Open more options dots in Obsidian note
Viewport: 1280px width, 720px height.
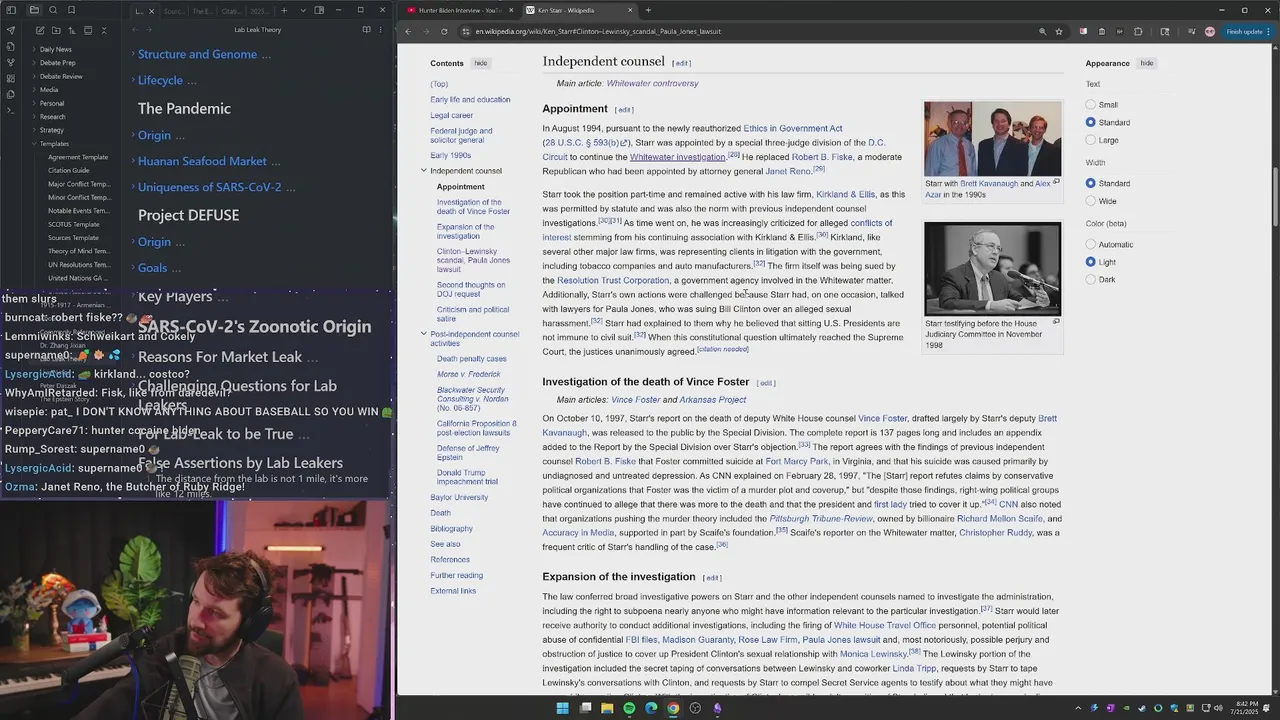381,30
